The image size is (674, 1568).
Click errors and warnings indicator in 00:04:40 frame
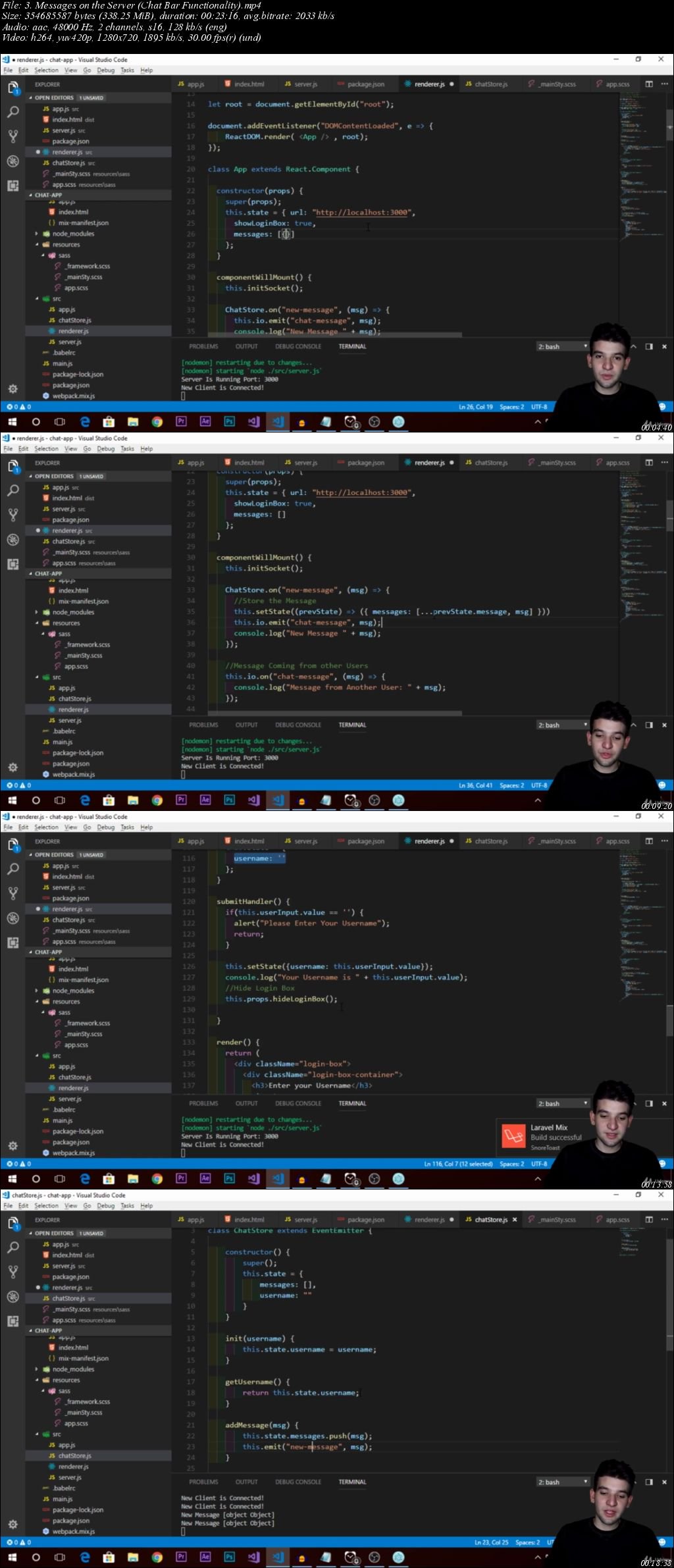19,407
